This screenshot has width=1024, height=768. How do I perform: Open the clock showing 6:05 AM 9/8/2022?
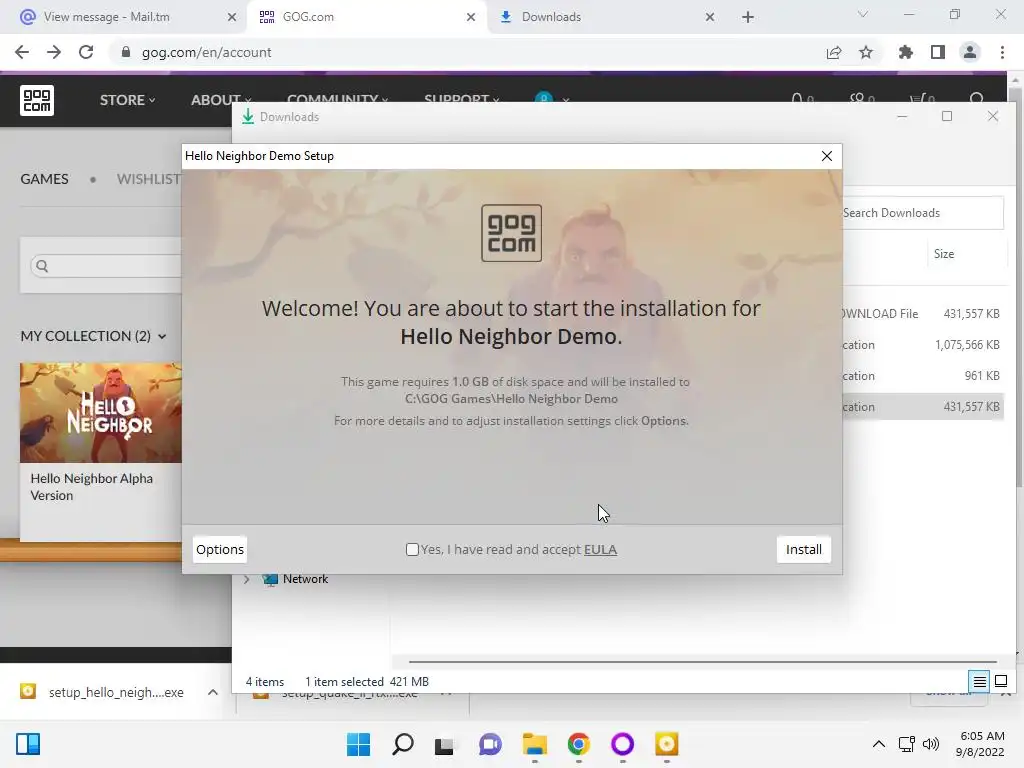tap(980, 744)
